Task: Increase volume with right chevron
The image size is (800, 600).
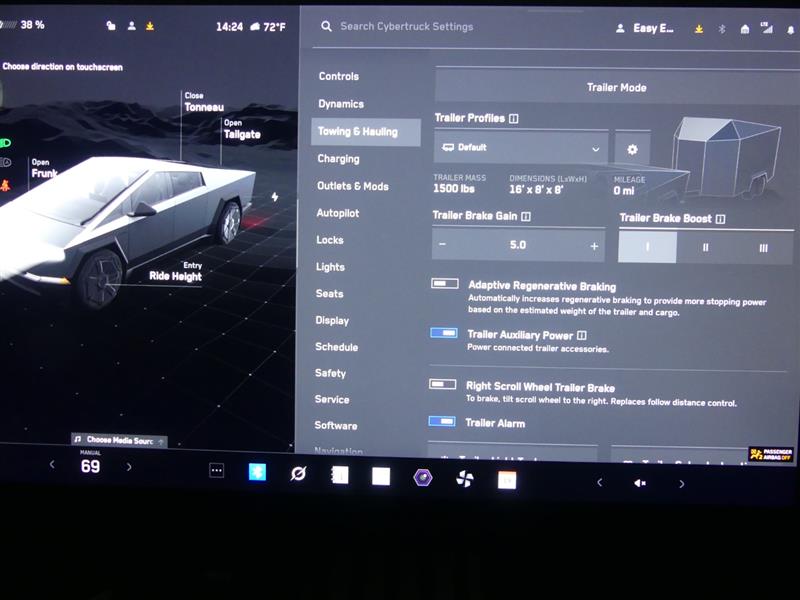Action: tap(682, 484)
